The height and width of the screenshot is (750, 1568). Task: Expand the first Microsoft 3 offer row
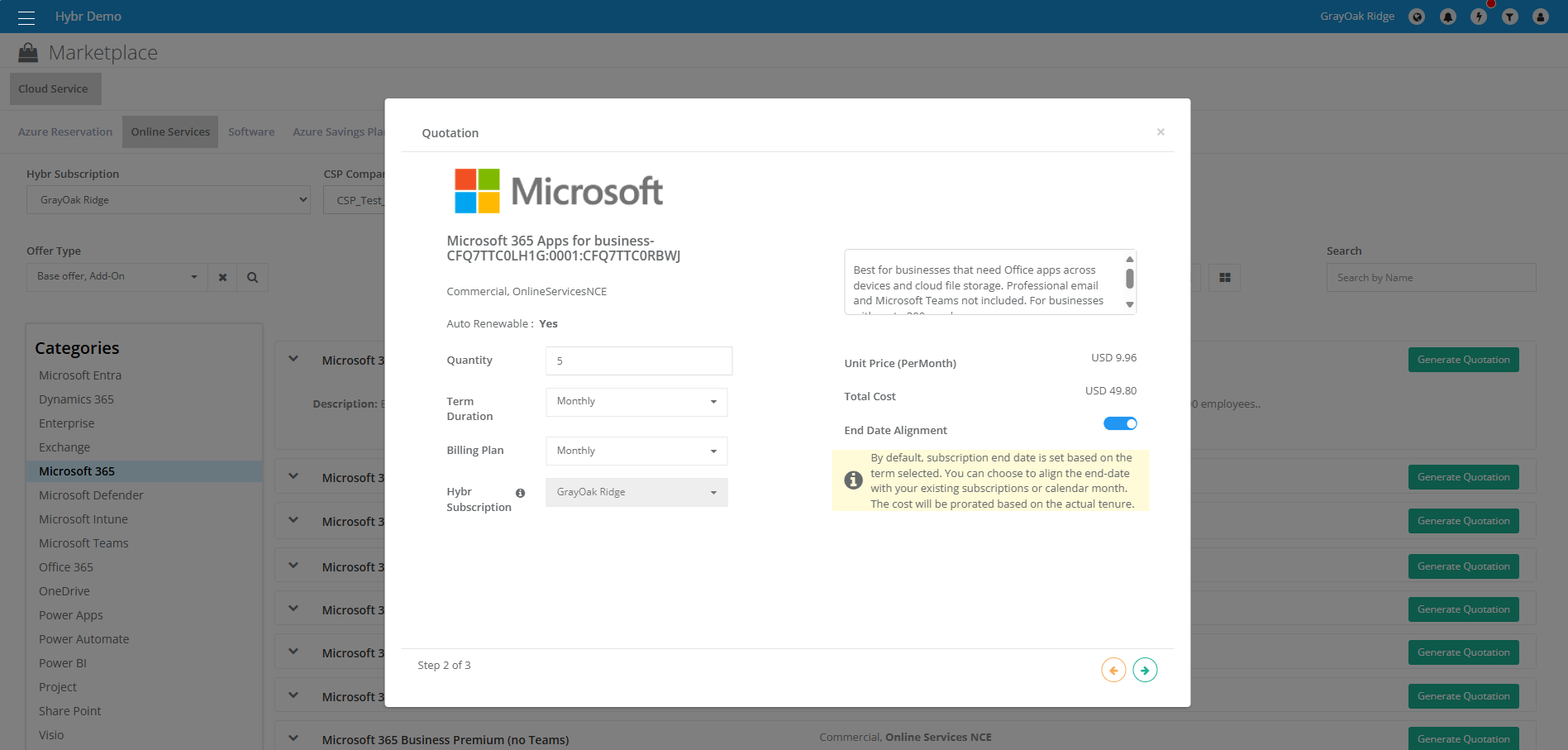(x=293, y=359)
